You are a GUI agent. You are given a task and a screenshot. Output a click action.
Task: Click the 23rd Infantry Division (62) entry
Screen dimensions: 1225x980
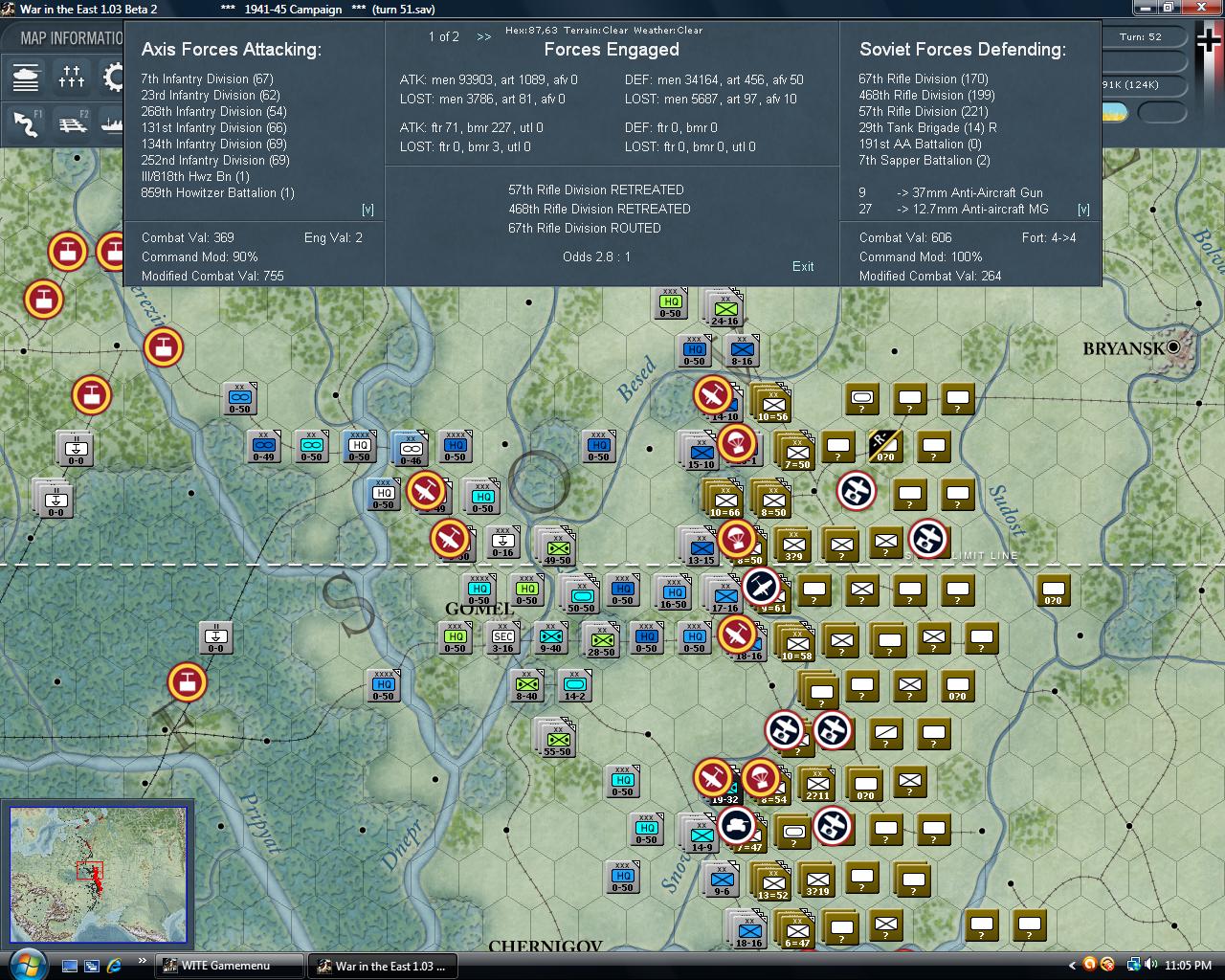(211, 95)
